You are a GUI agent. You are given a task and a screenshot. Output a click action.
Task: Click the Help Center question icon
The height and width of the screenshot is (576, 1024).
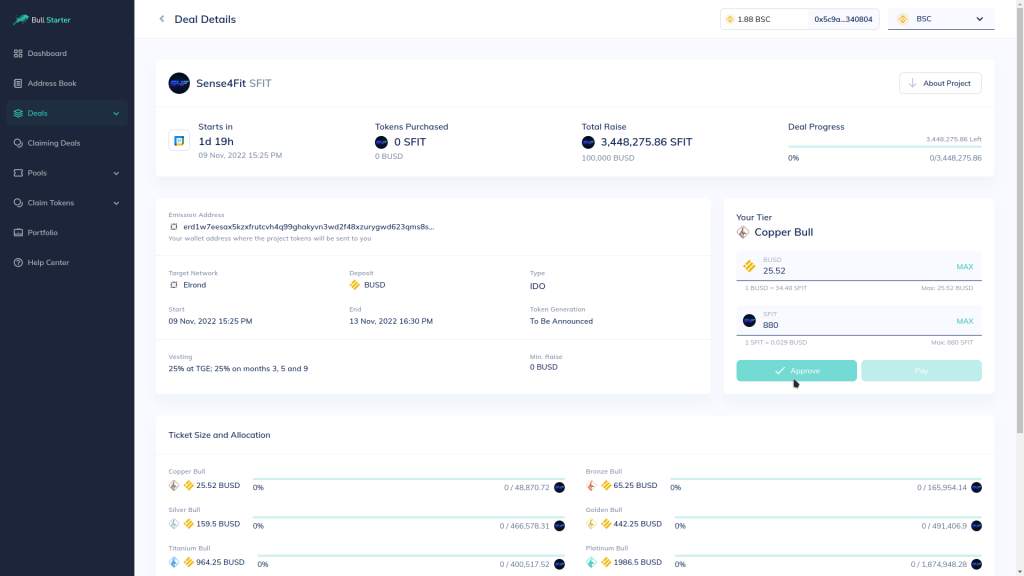(18, 263)
